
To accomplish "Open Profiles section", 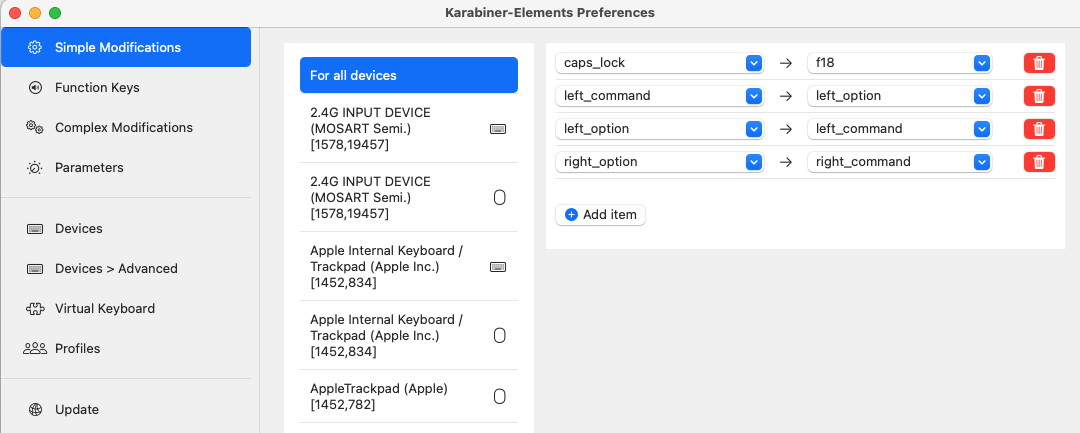I will pos(126,348).
